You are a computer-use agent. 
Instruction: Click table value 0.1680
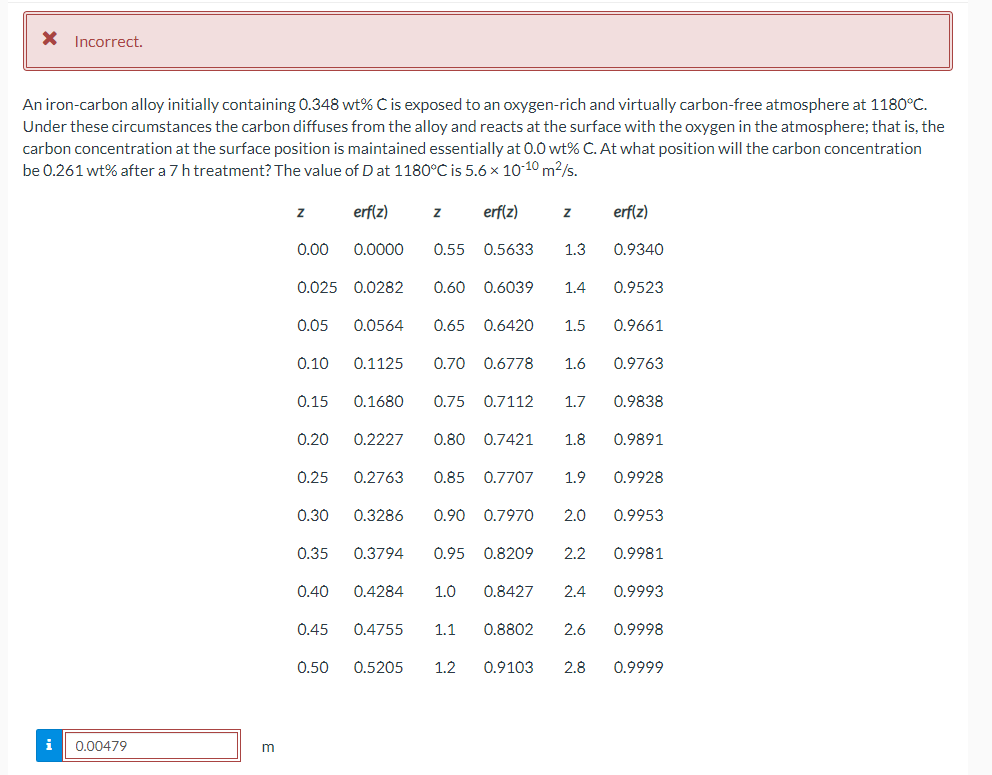pyautogui.click(x=378, y=401)
